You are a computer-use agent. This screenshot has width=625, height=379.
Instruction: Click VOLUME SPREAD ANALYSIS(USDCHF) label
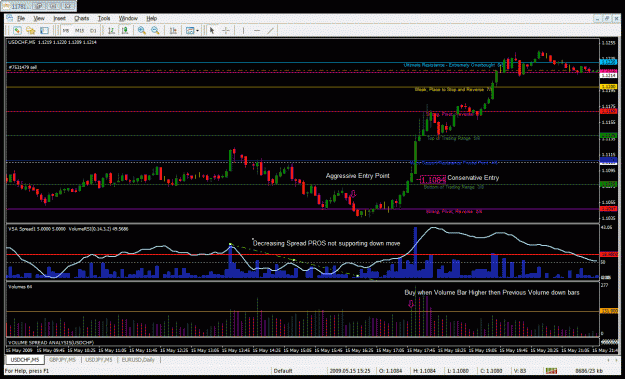click(x=51, y=343)
